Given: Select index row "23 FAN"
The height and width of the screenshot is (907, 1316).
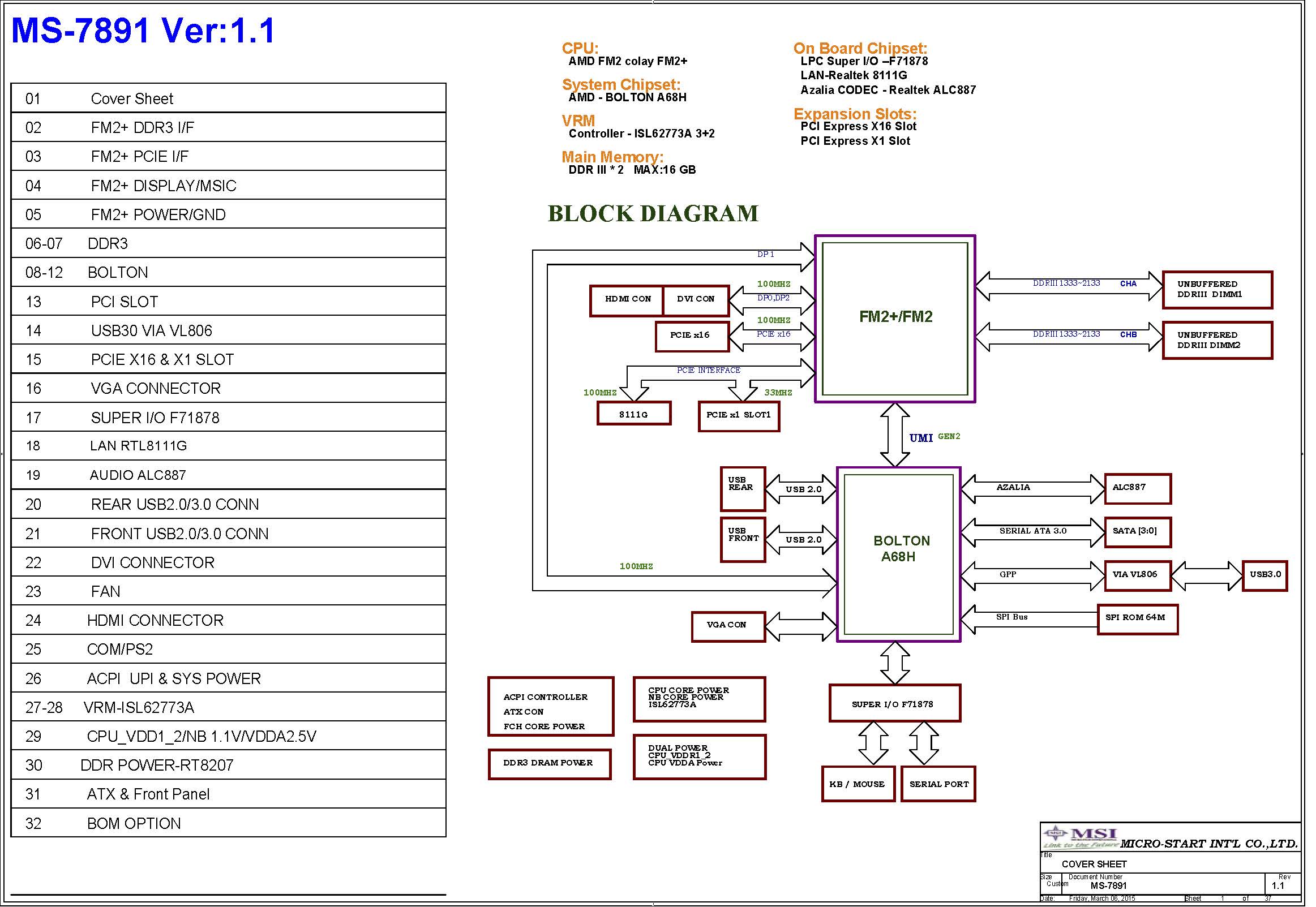Looking at the screenshot, I should [x=229, y=591].
